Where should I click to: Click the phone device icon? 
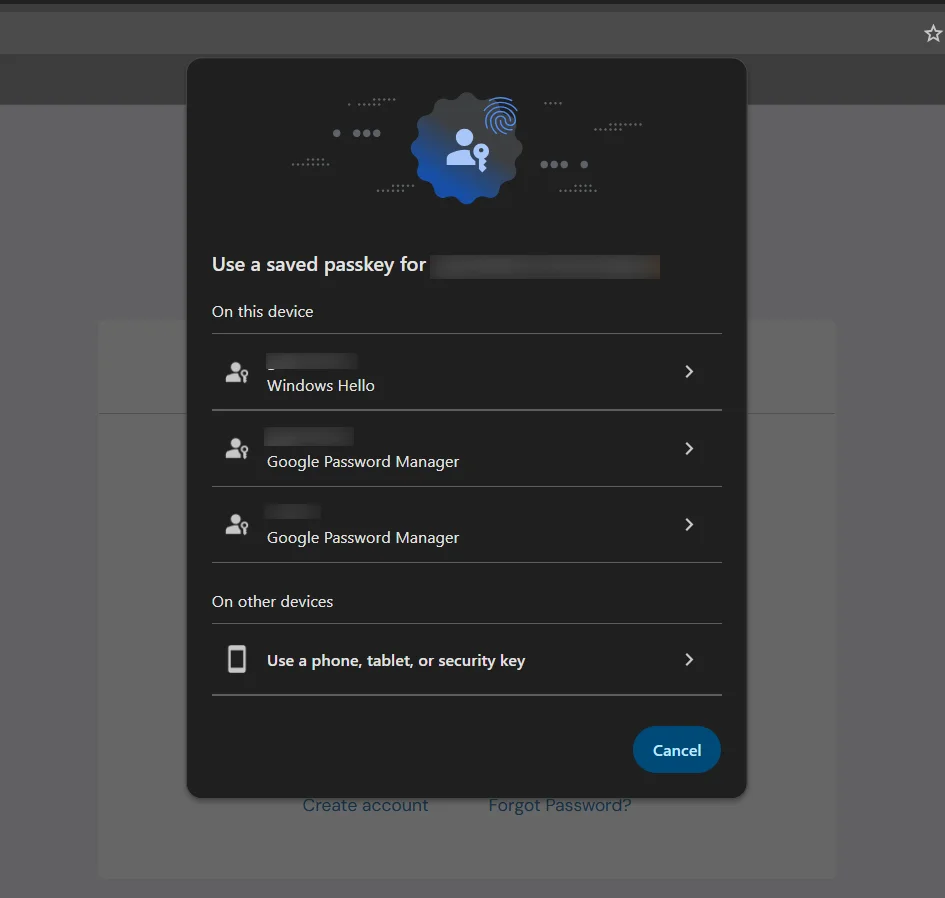pyautogui.click(x=237, y=659)
